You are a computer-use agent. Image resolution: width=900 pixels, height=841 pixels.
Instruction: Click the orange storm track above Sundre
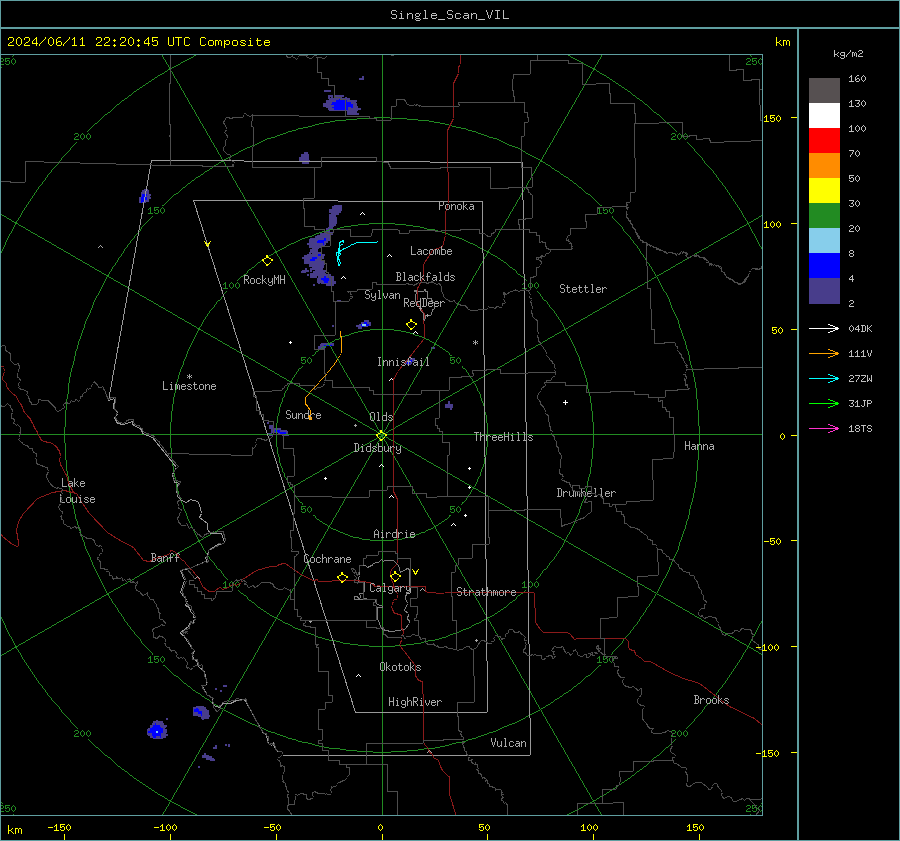point(324,375)
